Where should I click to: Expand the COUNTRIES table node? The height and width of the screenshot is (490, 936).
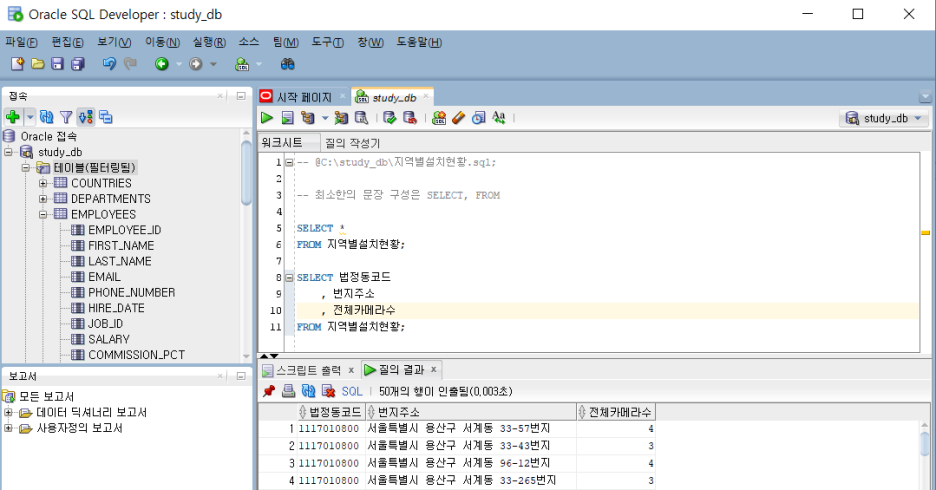pos(43,183)
